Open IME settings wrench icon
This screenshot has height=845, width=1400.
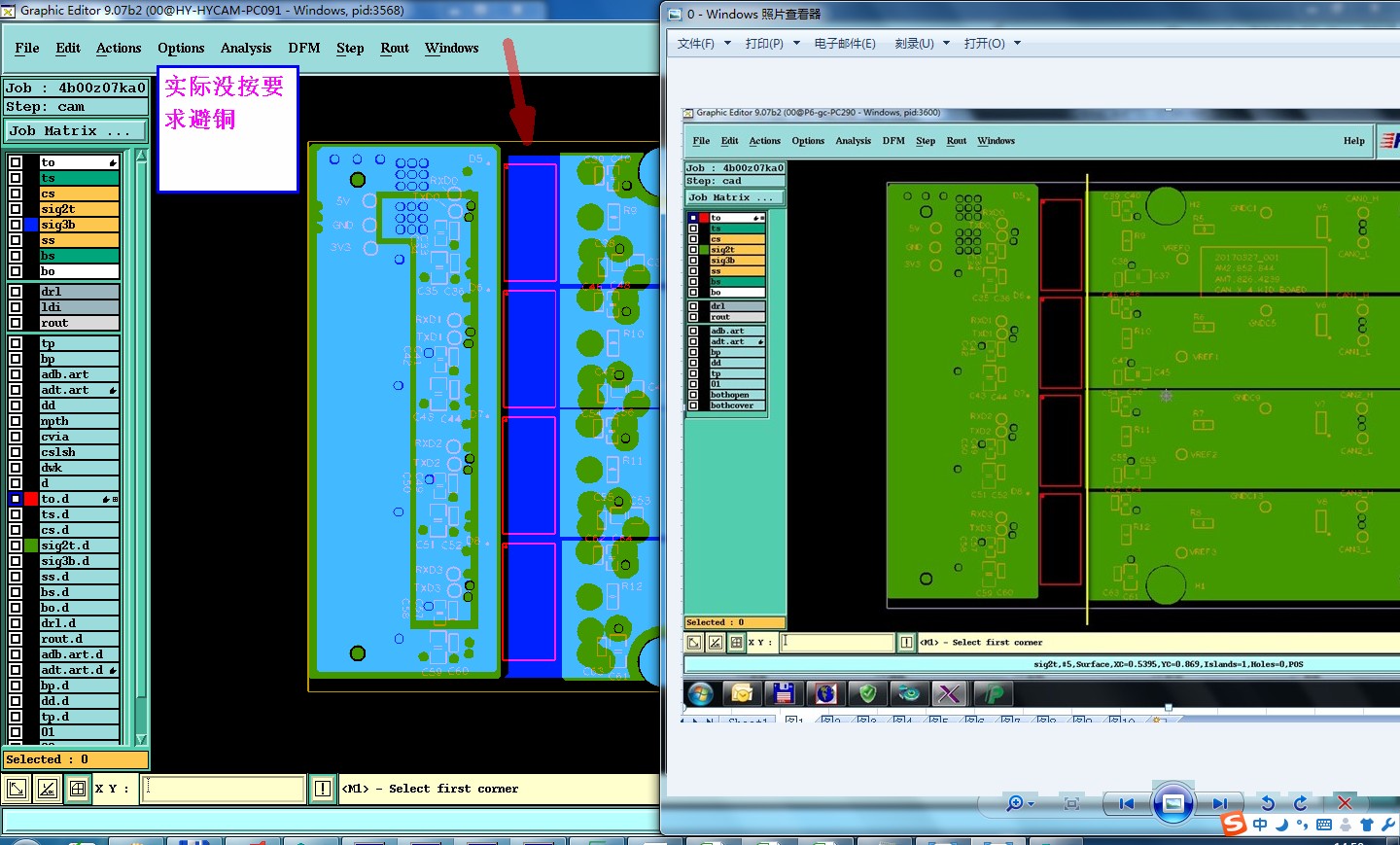tap(1388, 825)
